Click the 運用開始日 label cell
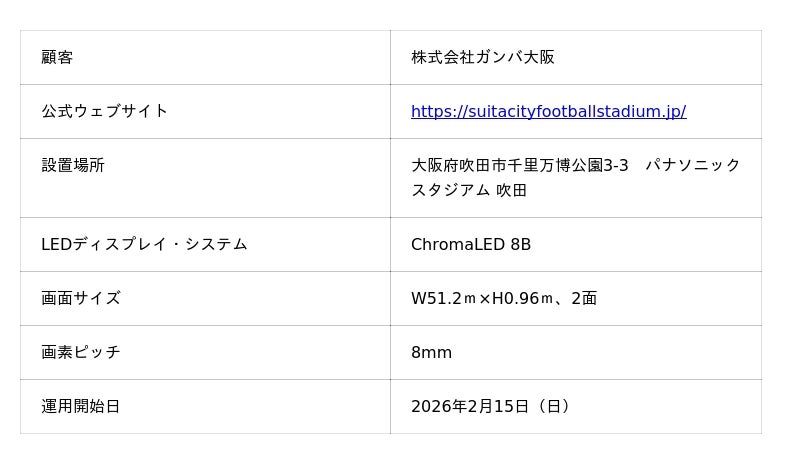 click(81, 406)
